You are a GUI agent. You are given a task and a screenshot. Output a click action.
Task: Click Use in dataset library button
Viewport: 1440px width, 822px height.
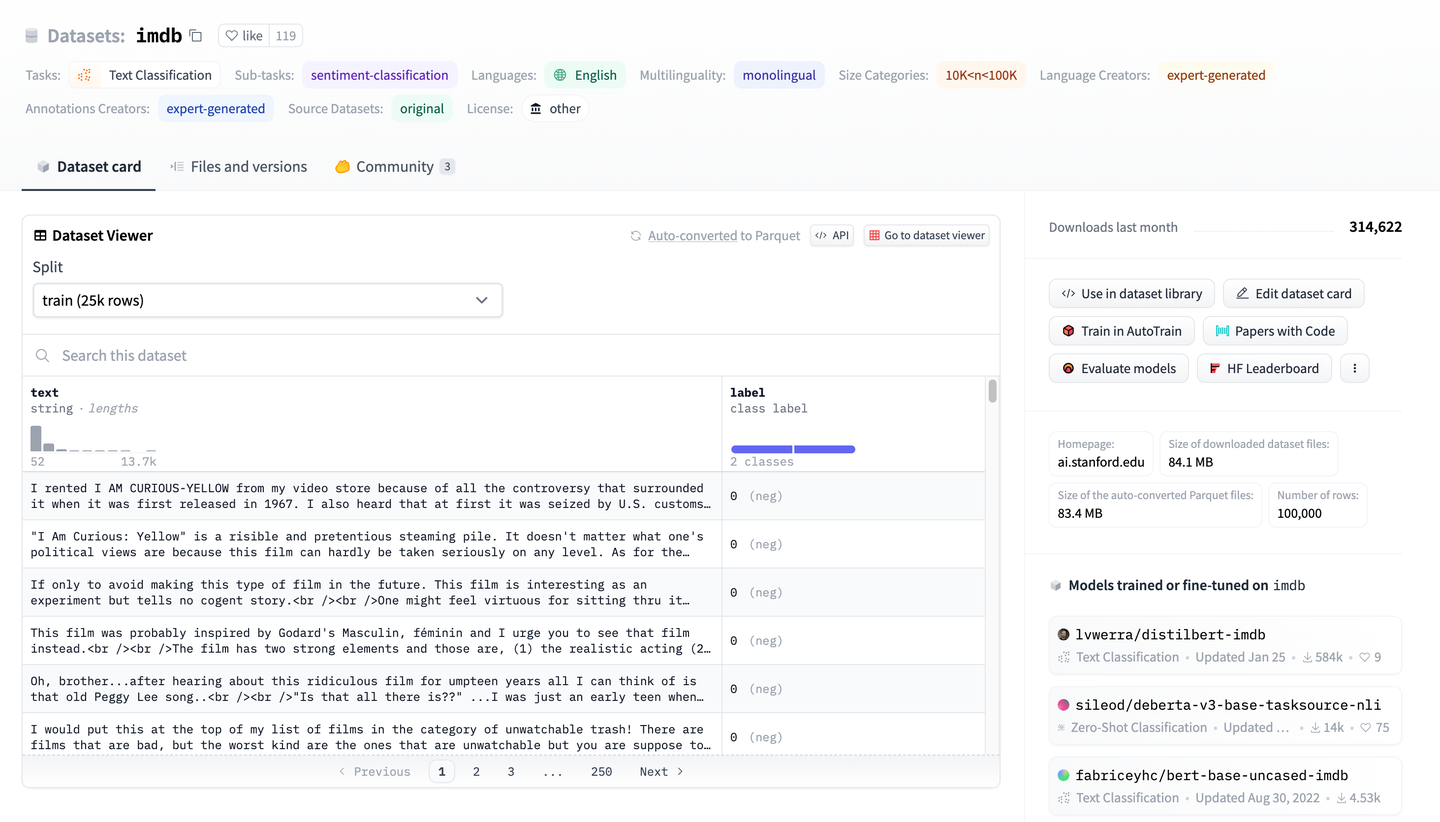1131,294
